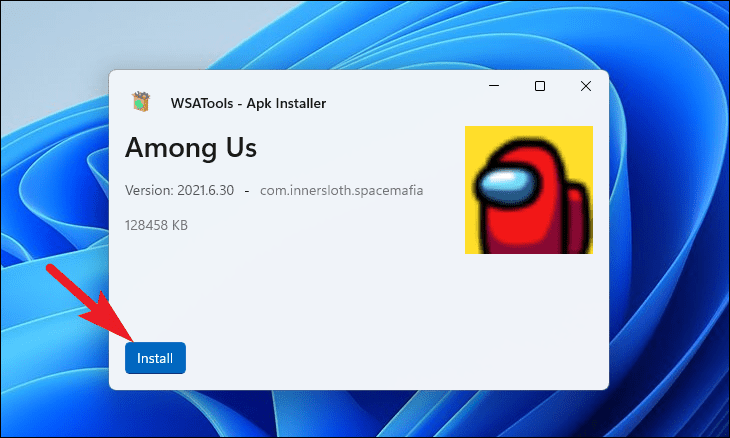Viewport: 730px width, 438px height.
Task: Click the "WSATools - Apk Installer" window title
Action: [x=248, y=103]
